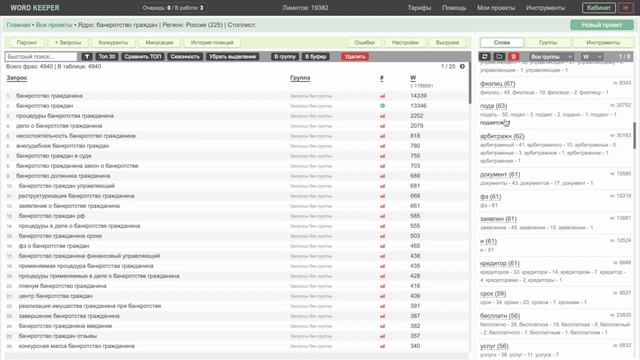Click the Все проекты breadcrumb link
The width and height of the screenshot is (640, 360).
point(54,25)
